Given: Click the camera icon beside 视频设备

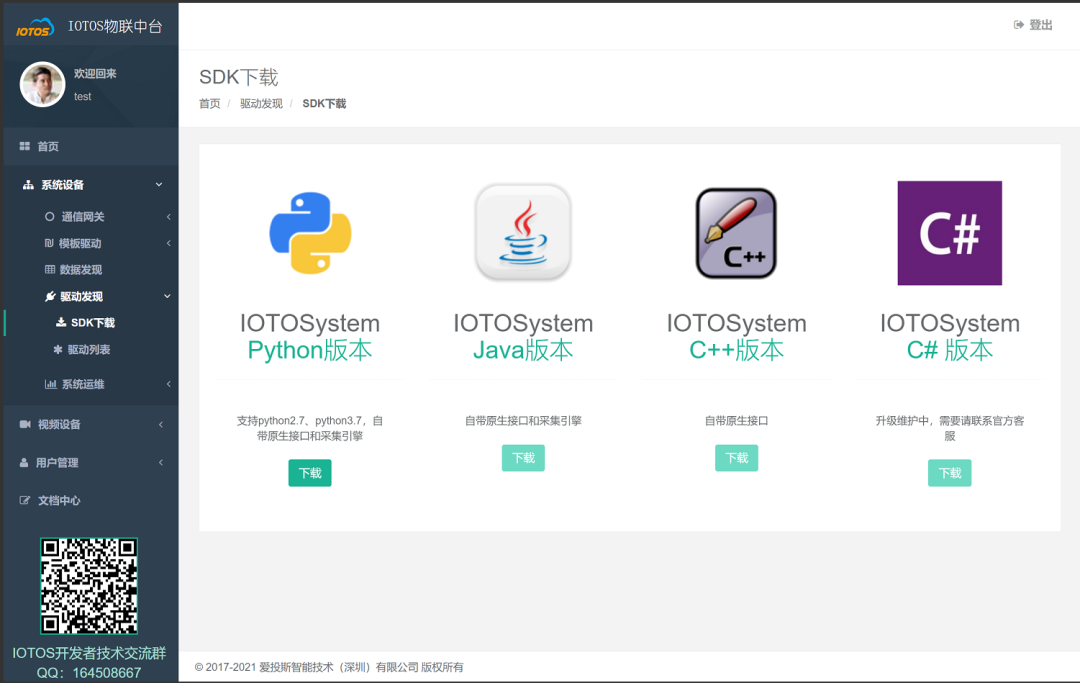Looking at the screenshot, I should [25, 424].
